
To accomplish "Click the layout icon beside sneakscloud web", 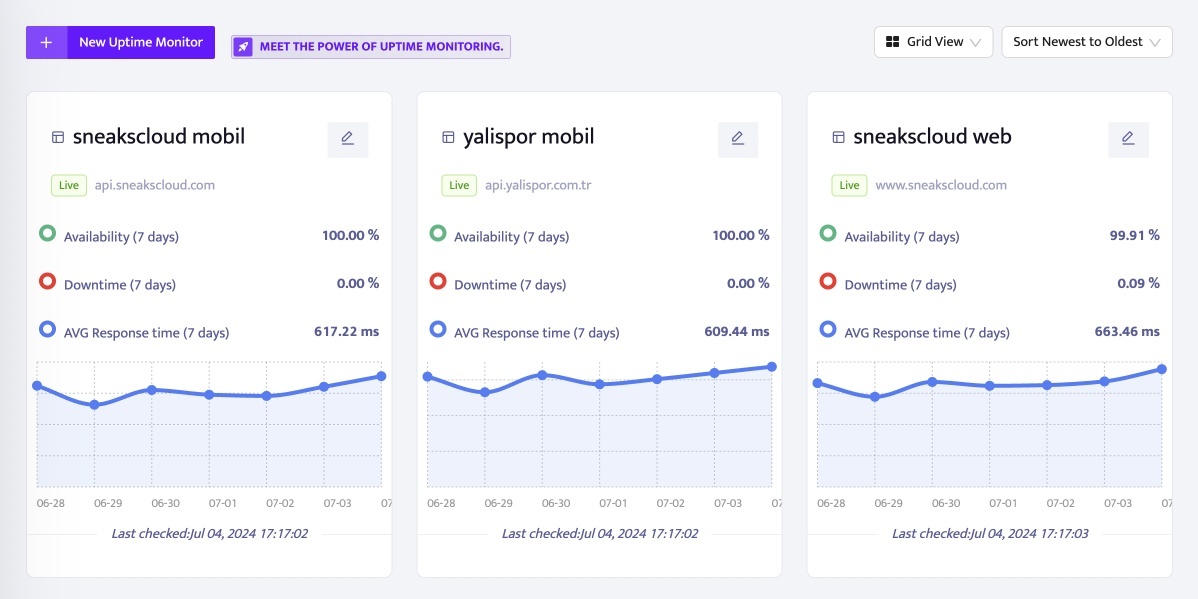I will pos(838,138).
